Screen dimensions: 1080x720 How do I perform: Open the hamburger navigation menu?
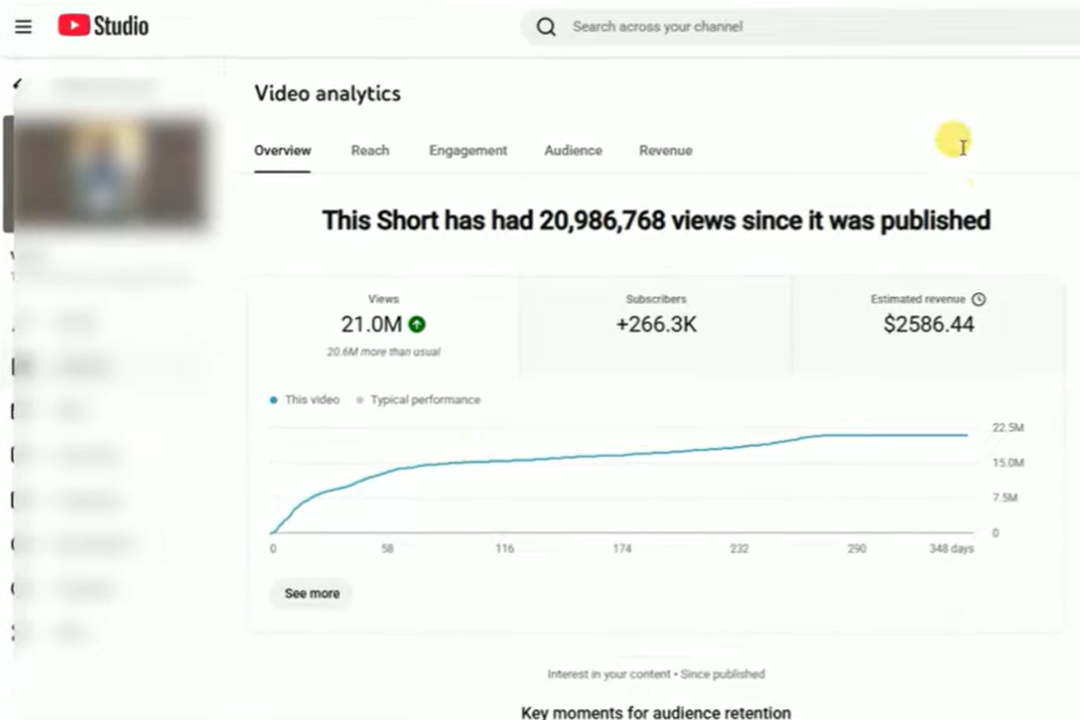(23, 26)
